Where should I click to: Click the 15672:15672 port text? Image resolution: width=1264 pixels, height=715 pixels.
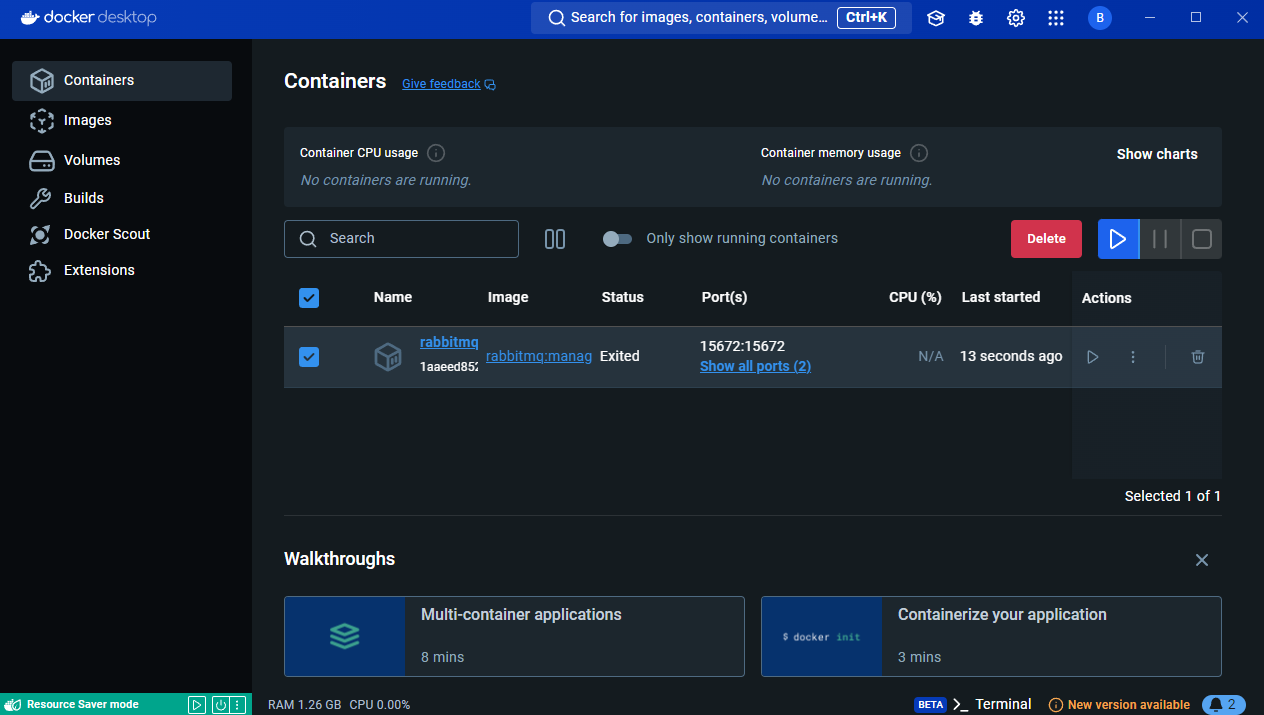coord(742,347)
